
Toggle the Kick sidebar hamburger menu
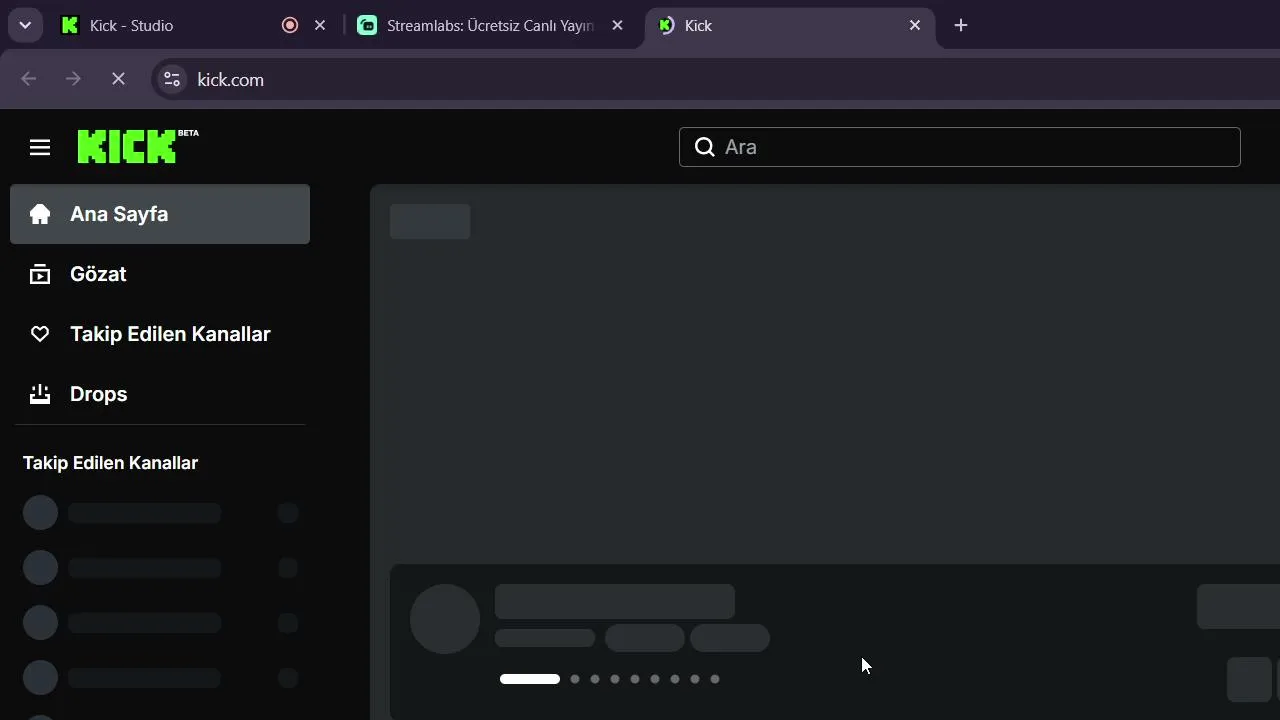coord(40,147)
